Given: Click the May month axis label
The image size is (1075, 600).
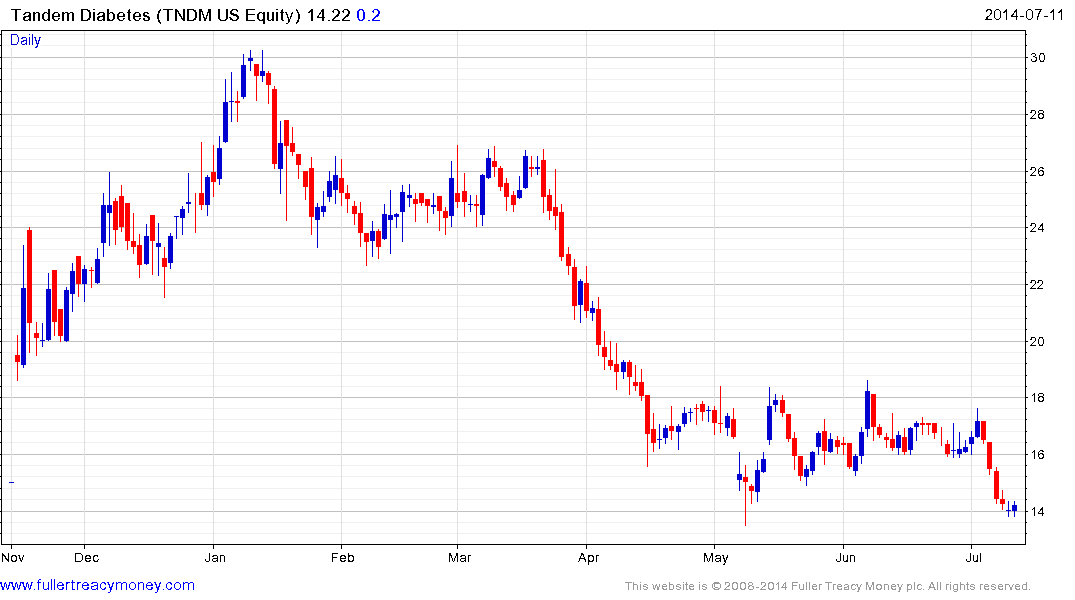Looking at the screenshot, I should [x=716, y=557].
